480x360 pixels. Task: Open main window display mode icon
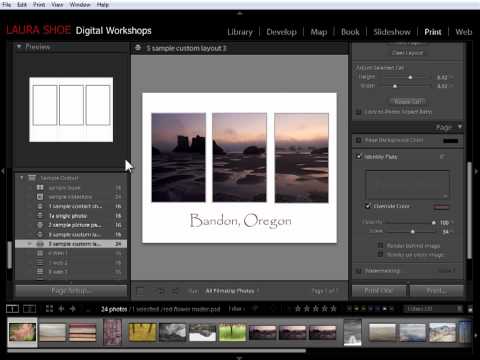pos(13,309)
